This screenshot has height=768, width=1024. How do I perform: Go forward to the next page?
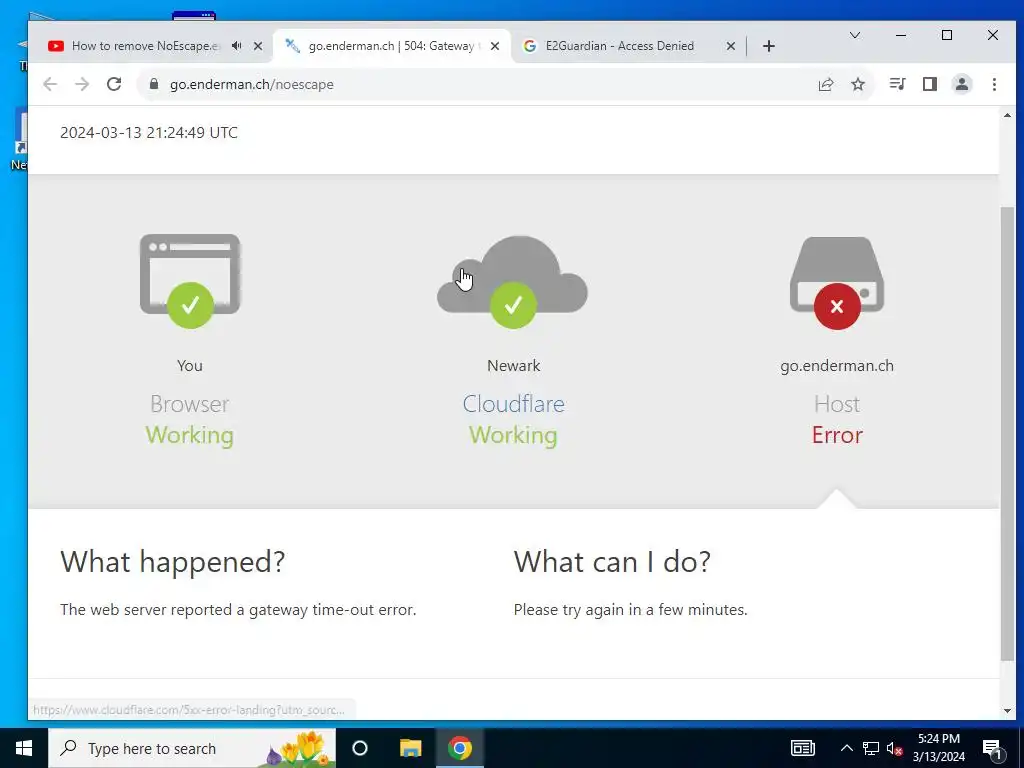click(82, 84)
